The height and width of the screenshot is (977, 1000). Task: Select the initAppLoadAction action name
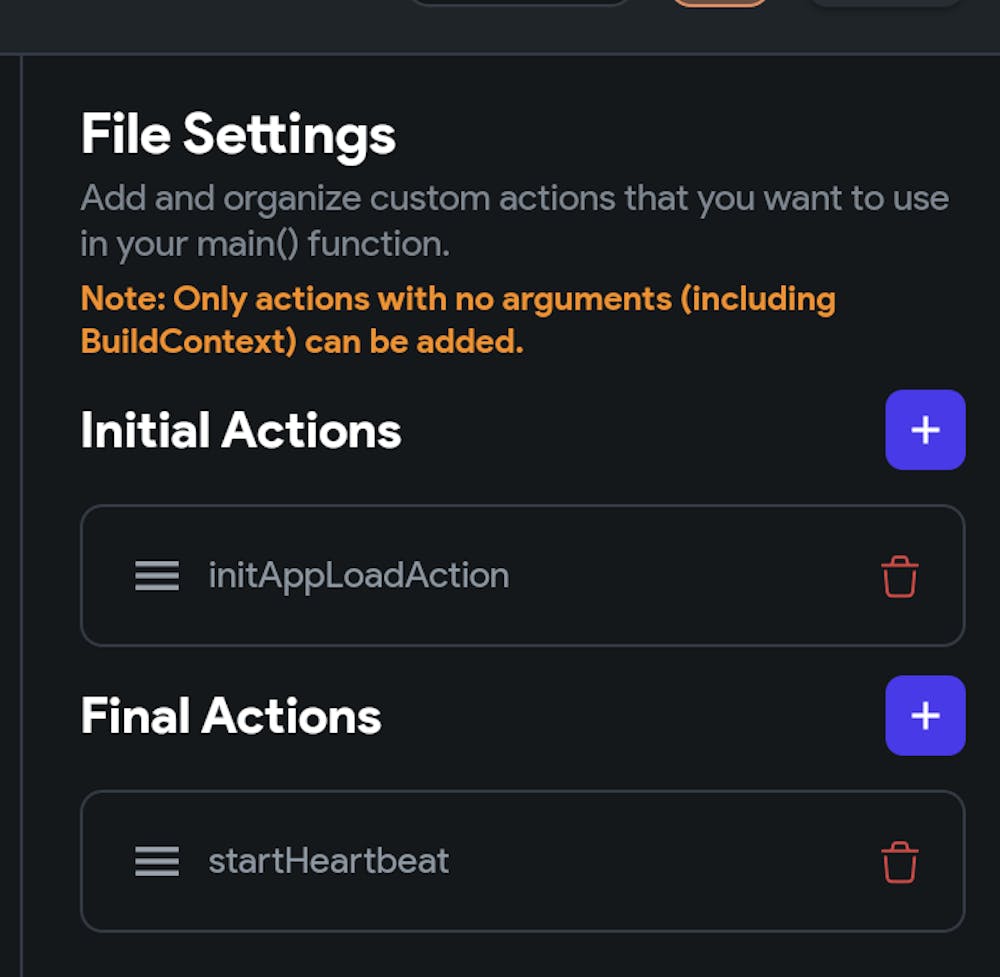tap(358, 576)
